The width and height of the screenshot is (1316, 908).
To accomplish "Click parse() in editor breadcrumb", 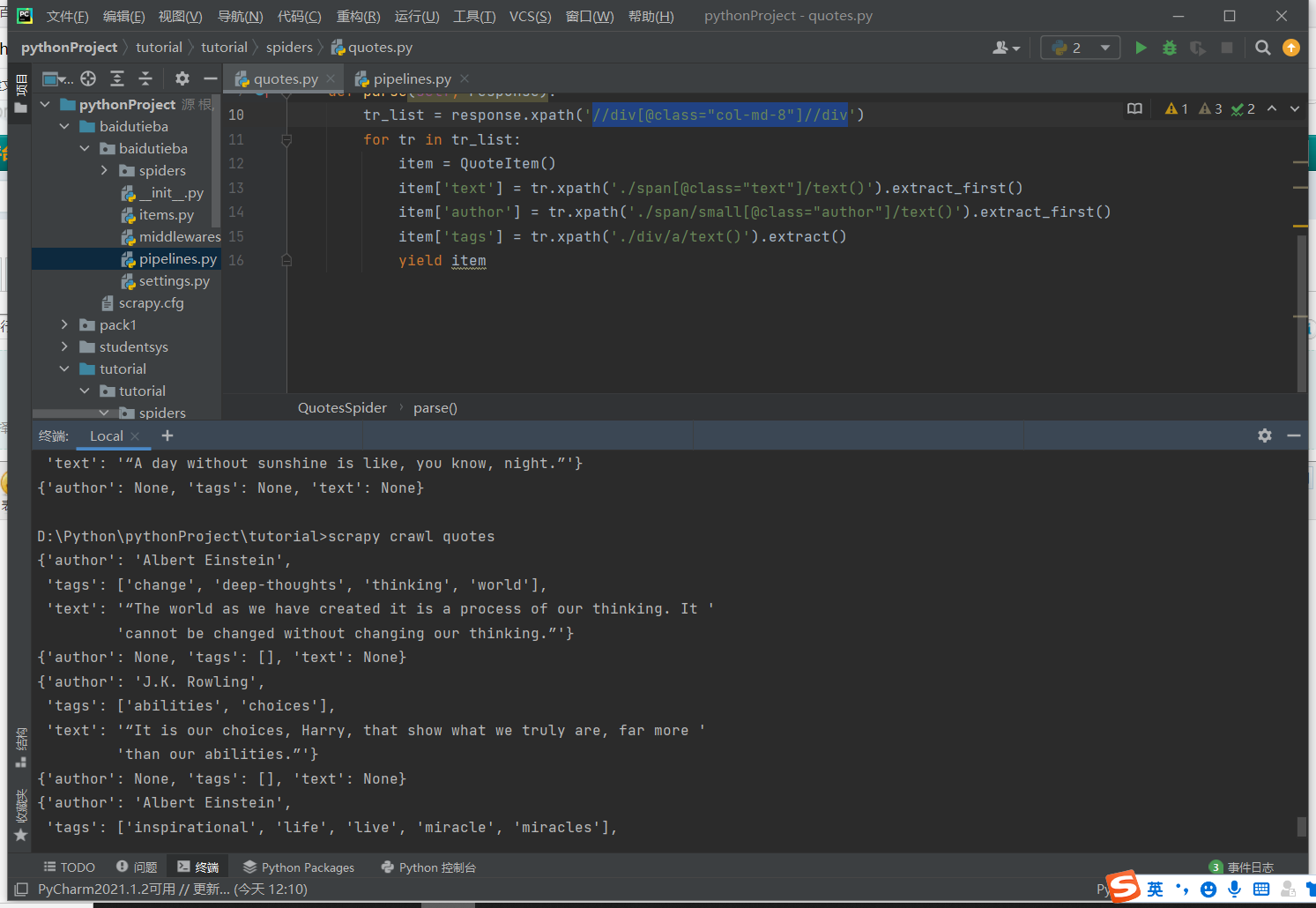I will pyautogui.click(x=435, y=407).
